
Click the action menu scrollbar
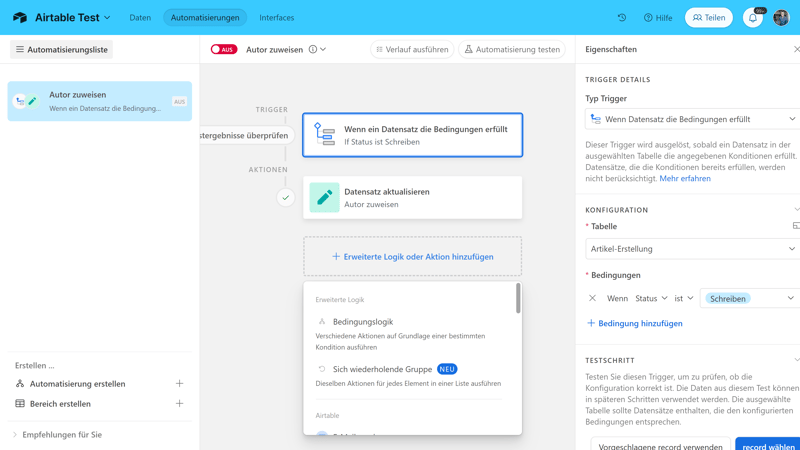pos(518,298)
